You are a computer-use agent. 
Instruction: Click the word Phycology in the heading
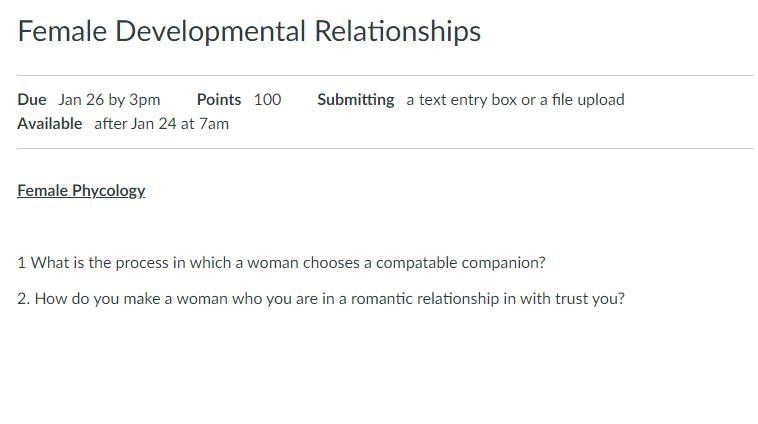109,191
